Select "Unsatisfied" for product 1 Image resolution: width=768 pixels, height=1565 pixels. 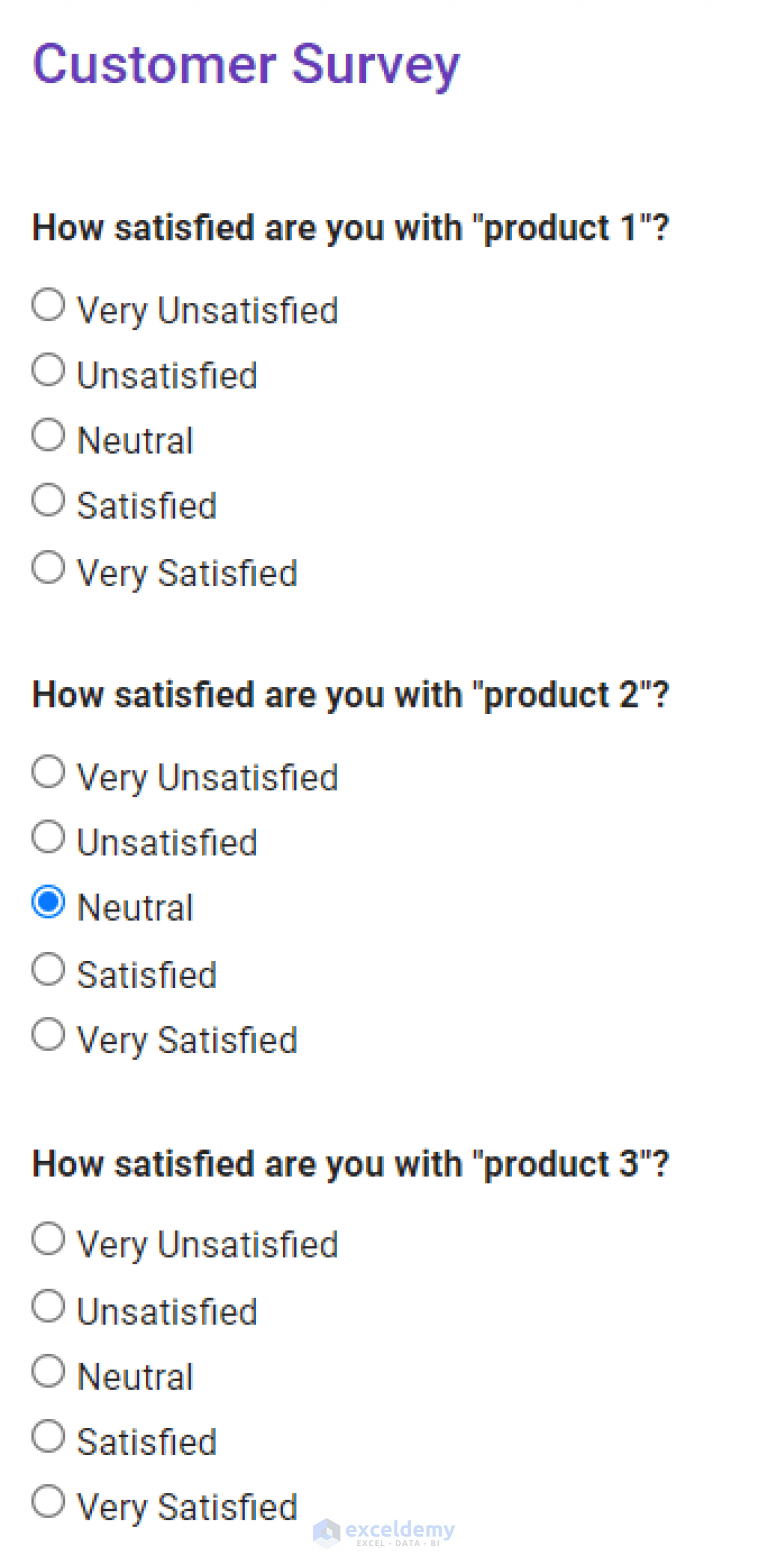[x=48, y=369]
